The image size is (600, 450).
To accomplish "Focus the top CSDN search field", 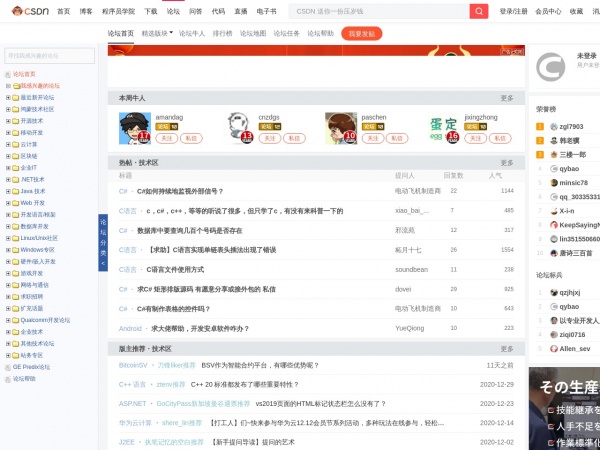I will [379, 11].
